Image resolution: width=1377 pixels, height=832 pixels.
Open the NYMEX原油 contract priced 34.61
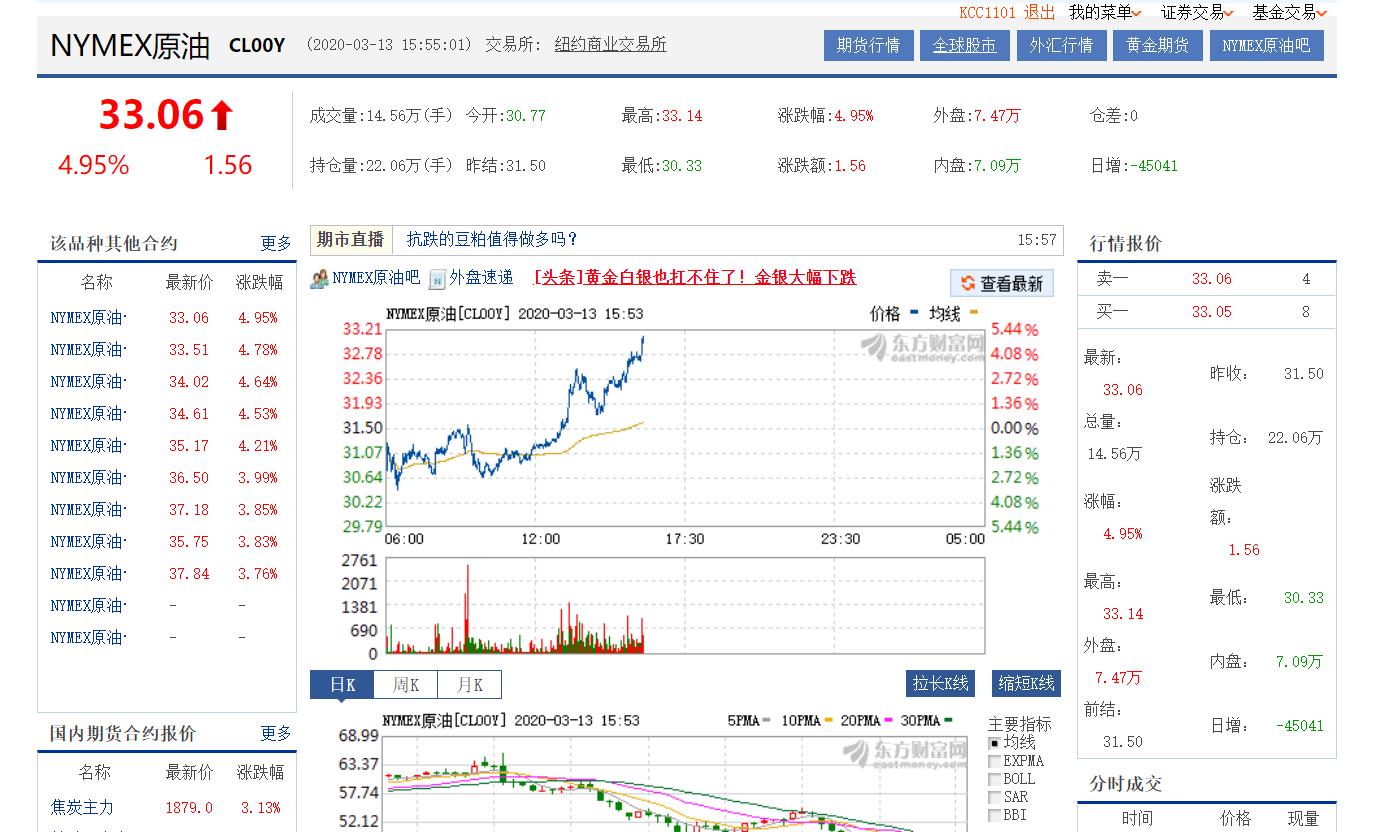[89, 414]
